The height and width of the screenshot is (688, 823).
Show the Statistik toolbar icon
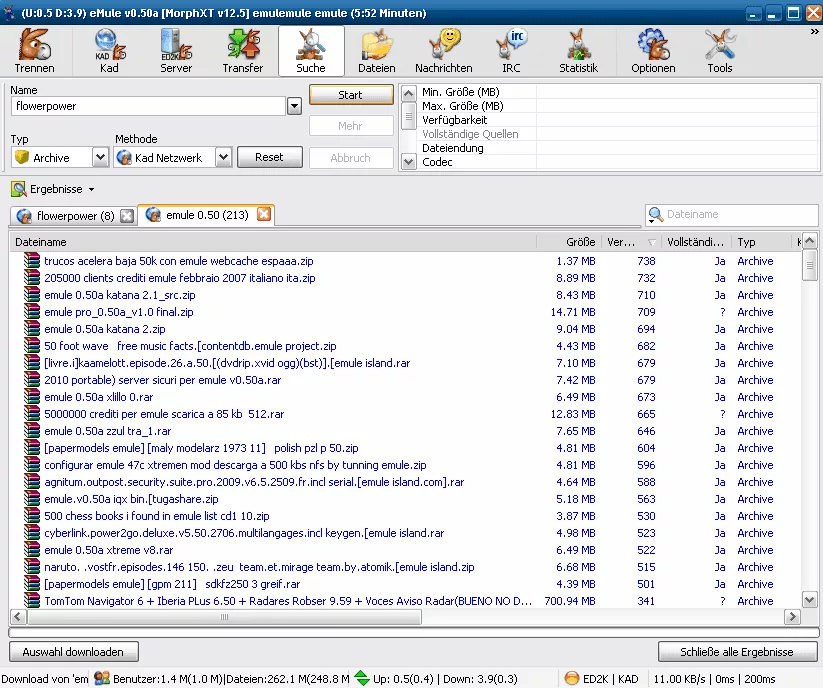pyautogui.click(x=578, y=51)
